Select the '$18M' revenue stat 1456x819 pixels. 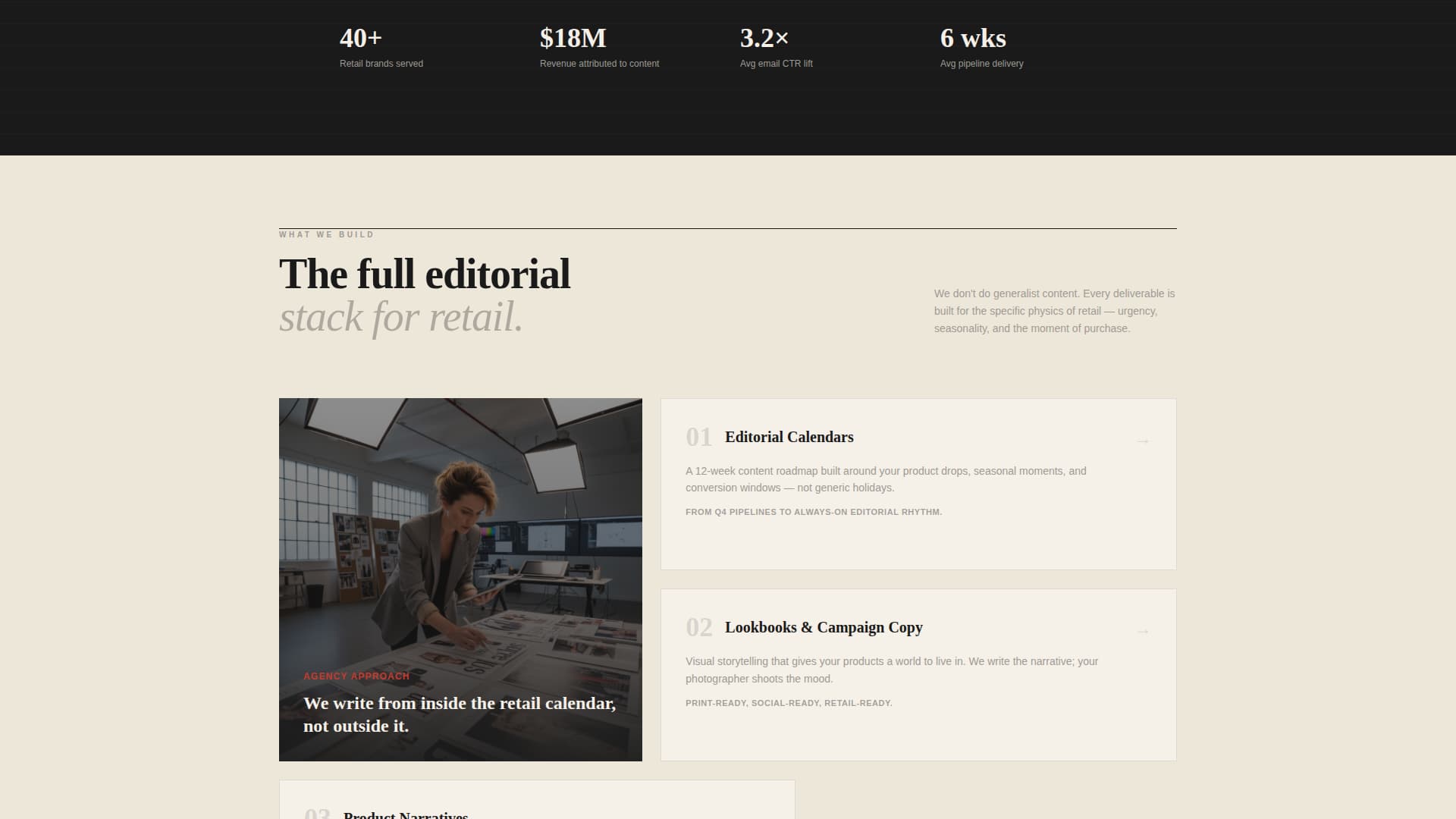point(573,38)
